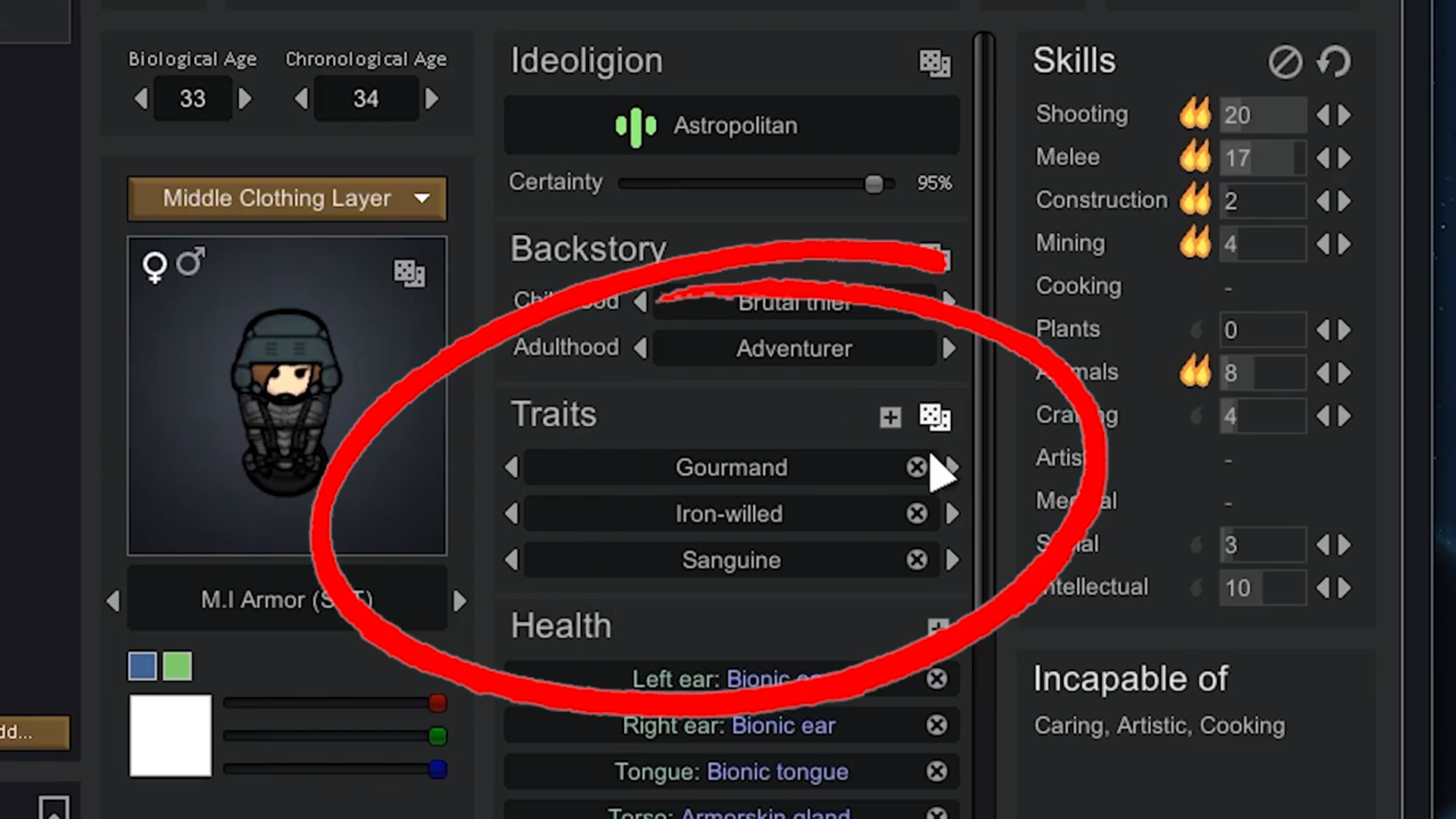Remove the Sanguine trait

[917, 560]
